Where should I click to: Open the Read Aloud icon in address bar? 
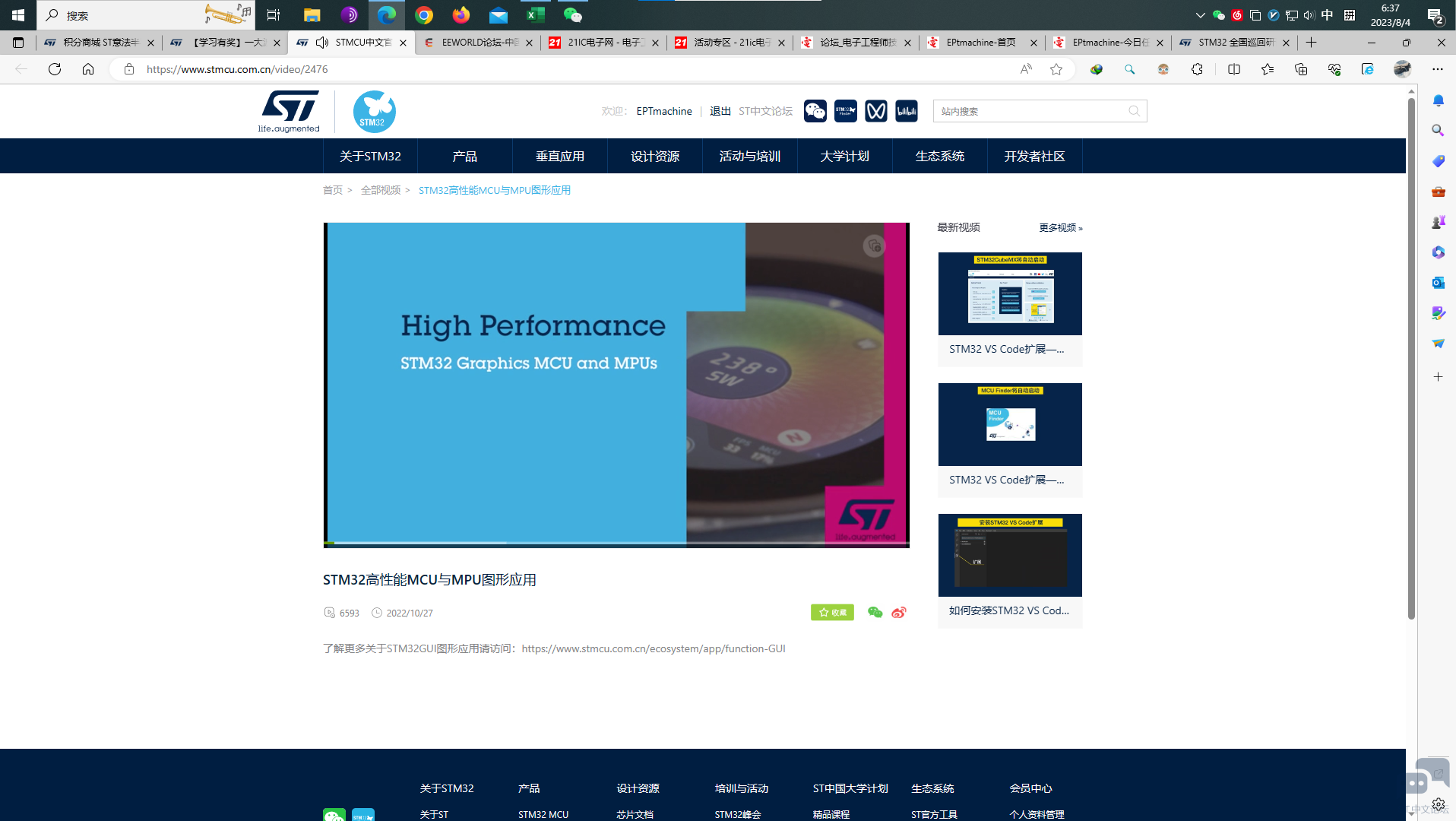tap(1026, 69)
